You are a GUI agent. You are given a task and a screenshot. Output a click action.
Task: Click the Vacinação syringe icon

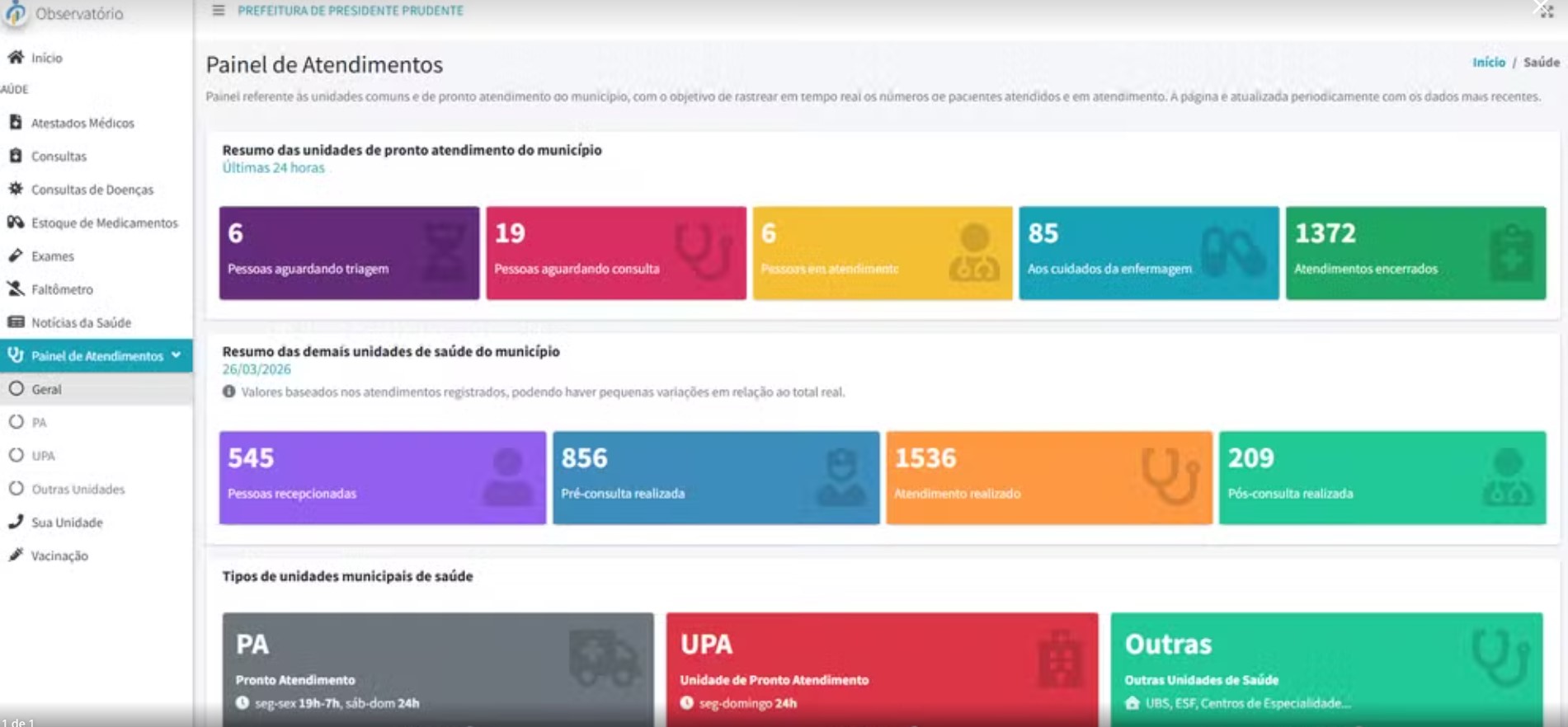[x=16, y=556]
